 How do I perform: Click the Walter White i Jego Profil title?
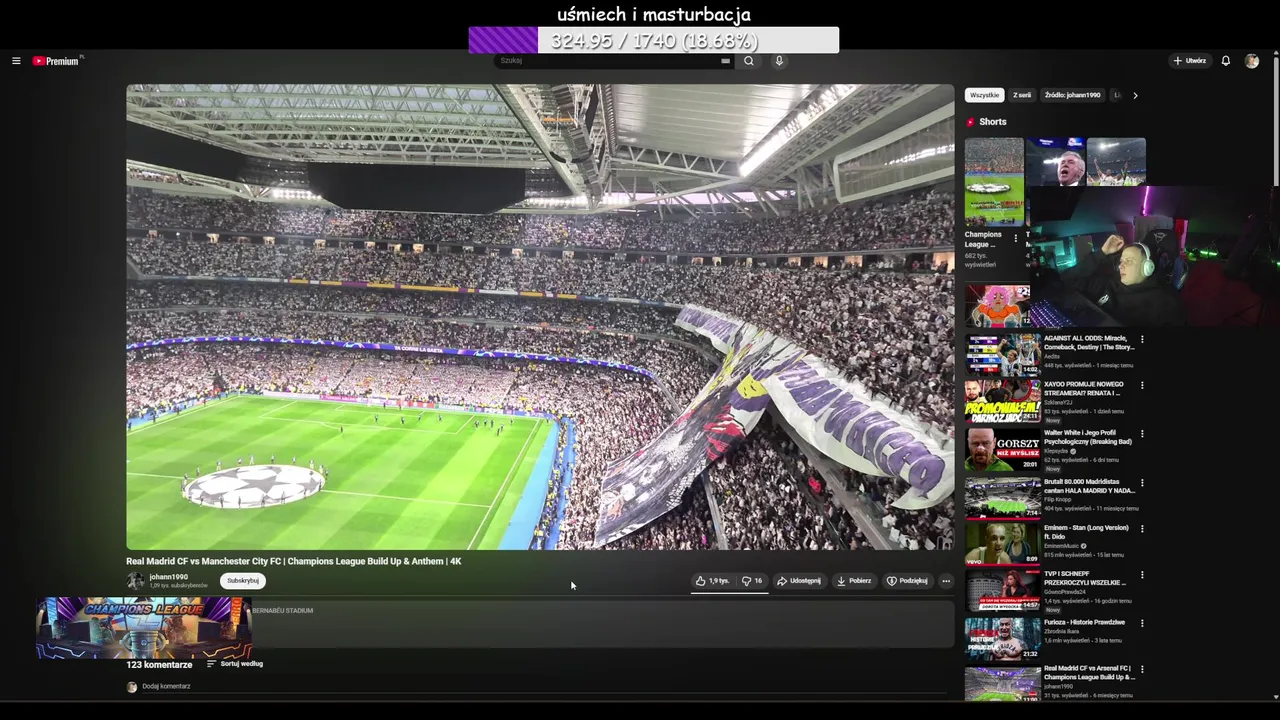point(1088,437)
